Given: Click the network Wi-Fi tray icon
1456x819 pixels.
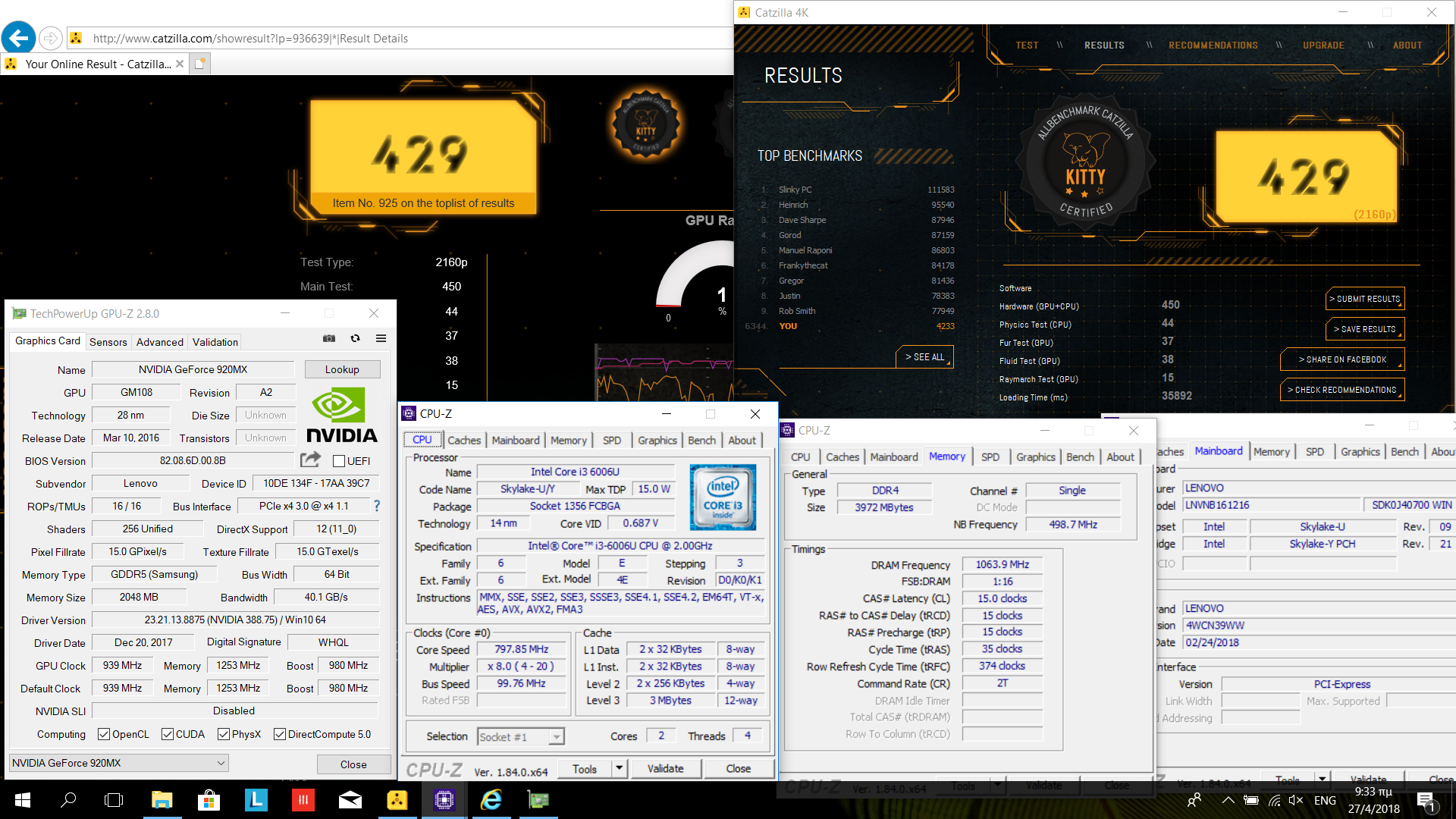Looking at the screenshot, I should (1274, 800).
